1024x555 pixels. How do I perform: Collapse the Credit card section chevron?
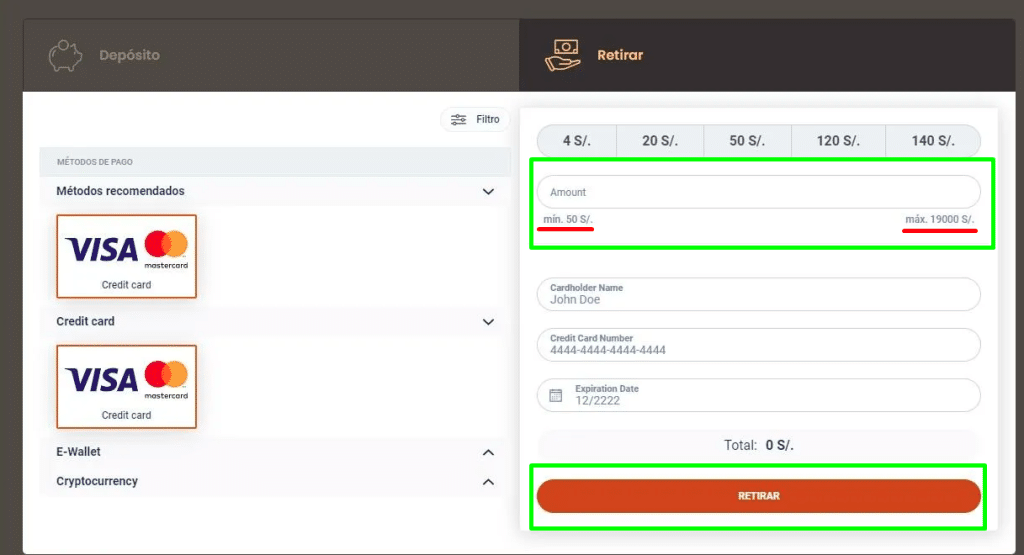click(x=488, y=322)
